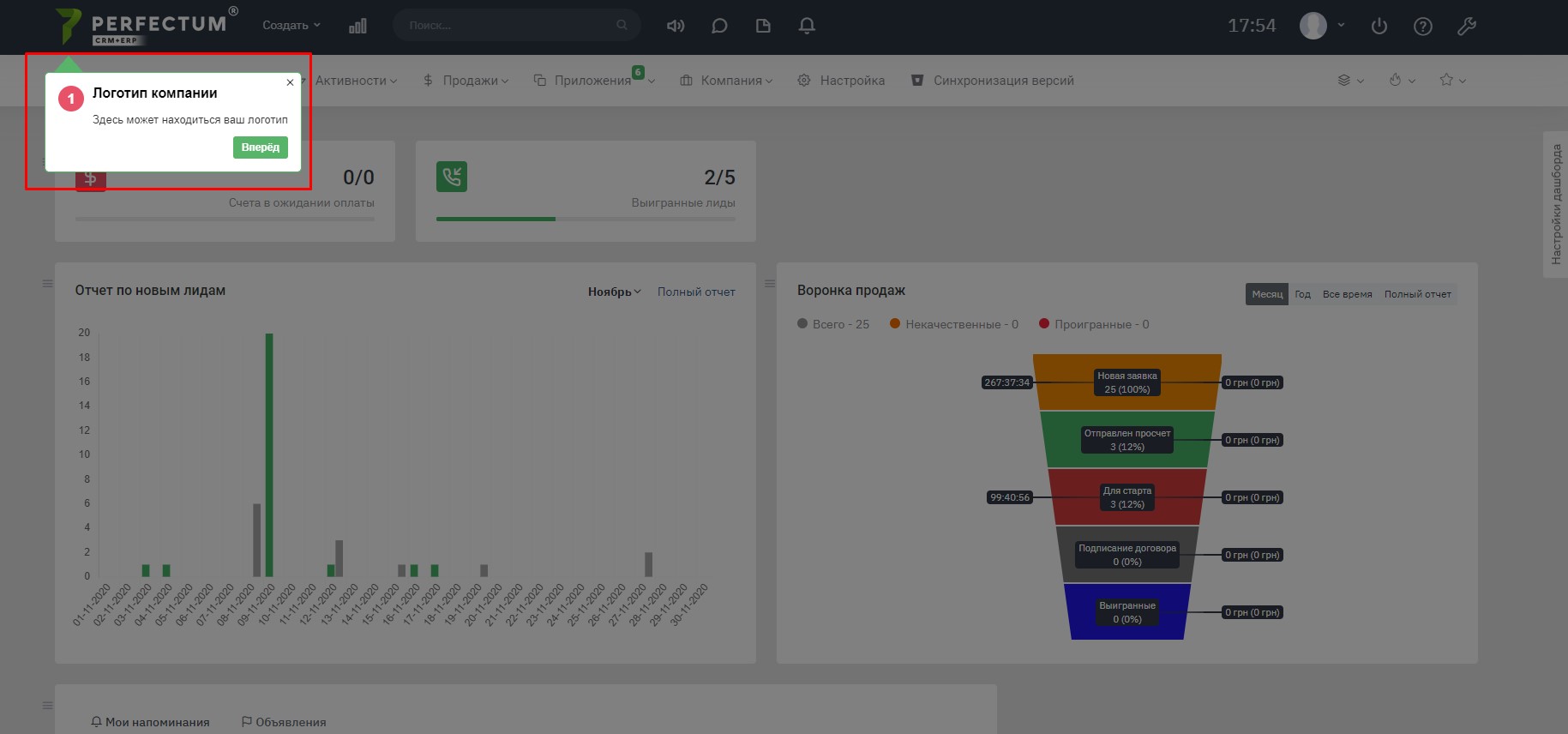The width and height of the screenshot is (1568, 734).
Task: Click the power logout icon
Action: (x=1379, y=26)
